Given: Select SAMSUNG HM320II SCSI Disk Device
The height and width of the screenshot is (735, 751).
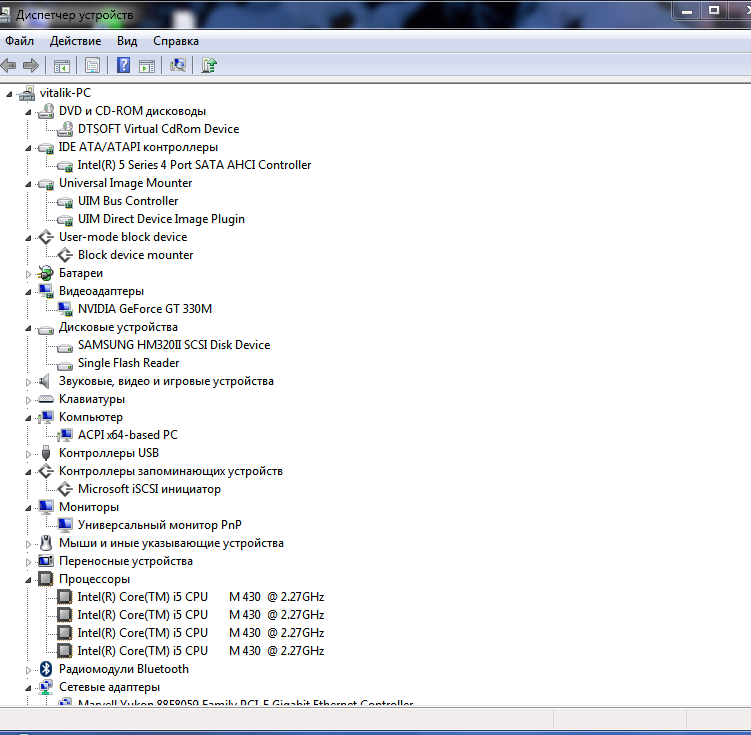Looking at the screenshot, I should click(174, 345).
